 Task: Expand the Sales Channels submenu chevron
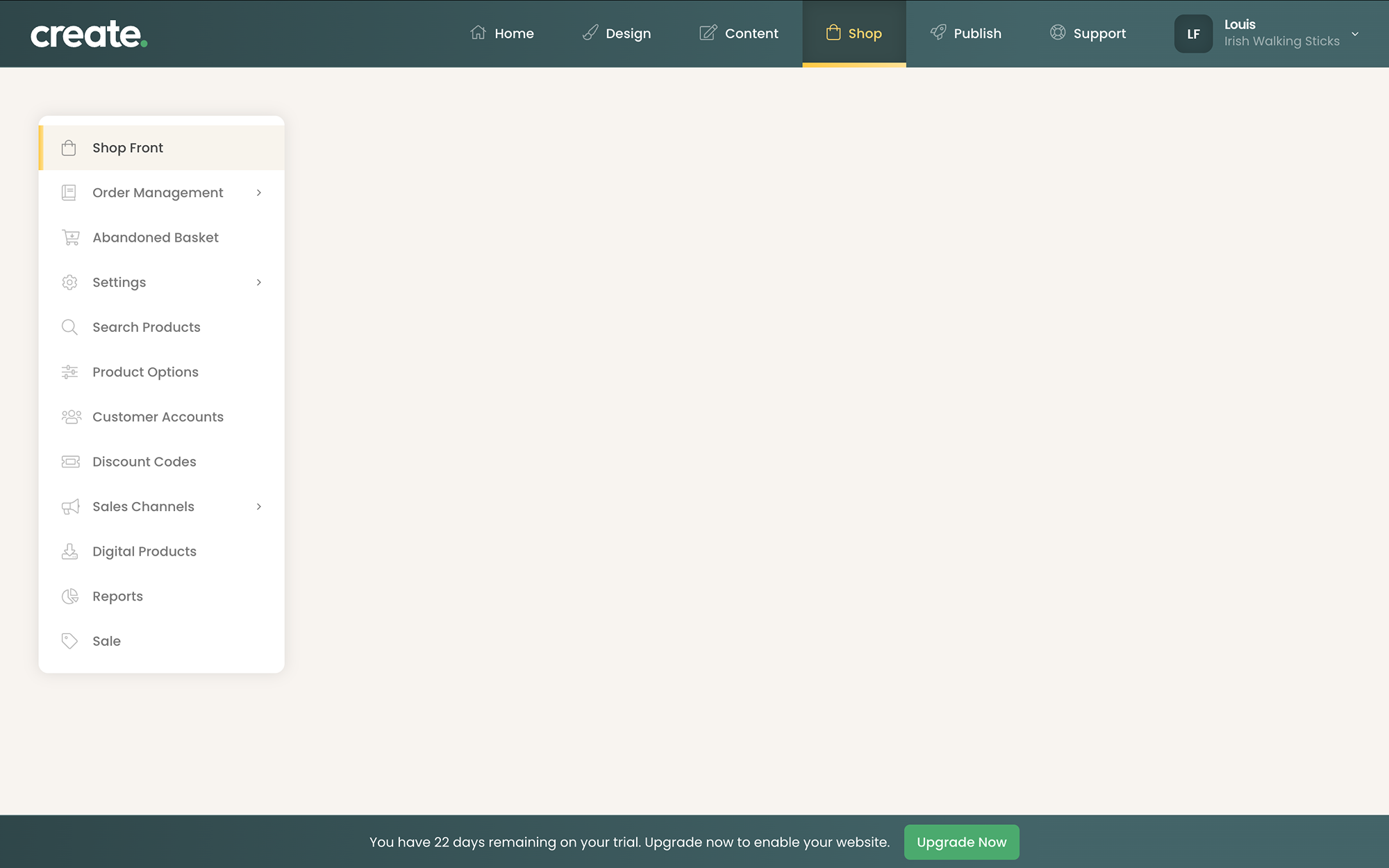259,507
